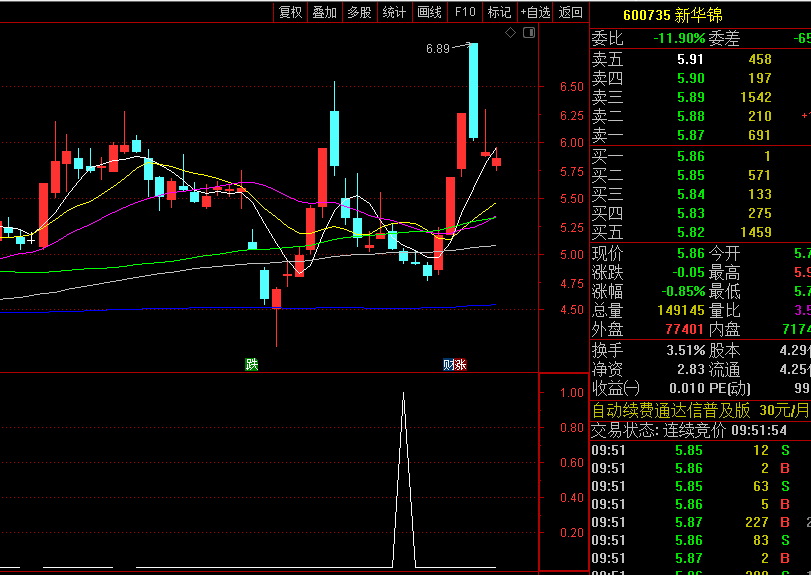Image resolution: width=811 pixels, height=575 pixels.
Task: Click 现价 value 5.86
Action: 690,253
